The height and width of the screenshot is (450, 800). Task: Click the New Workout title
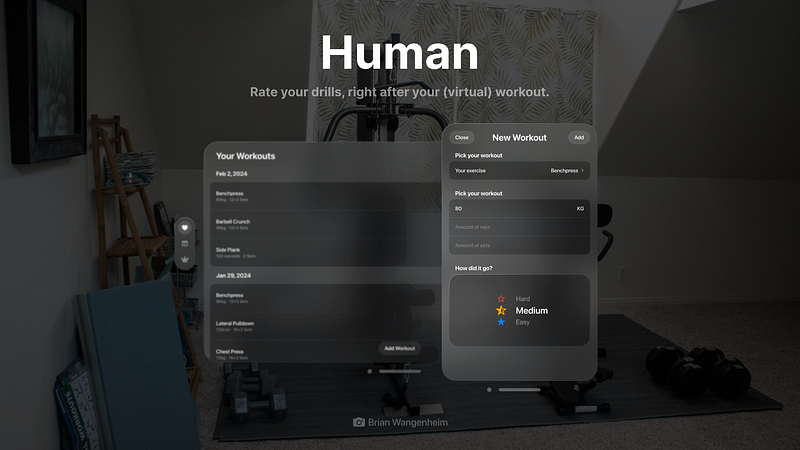coord(519,138)
